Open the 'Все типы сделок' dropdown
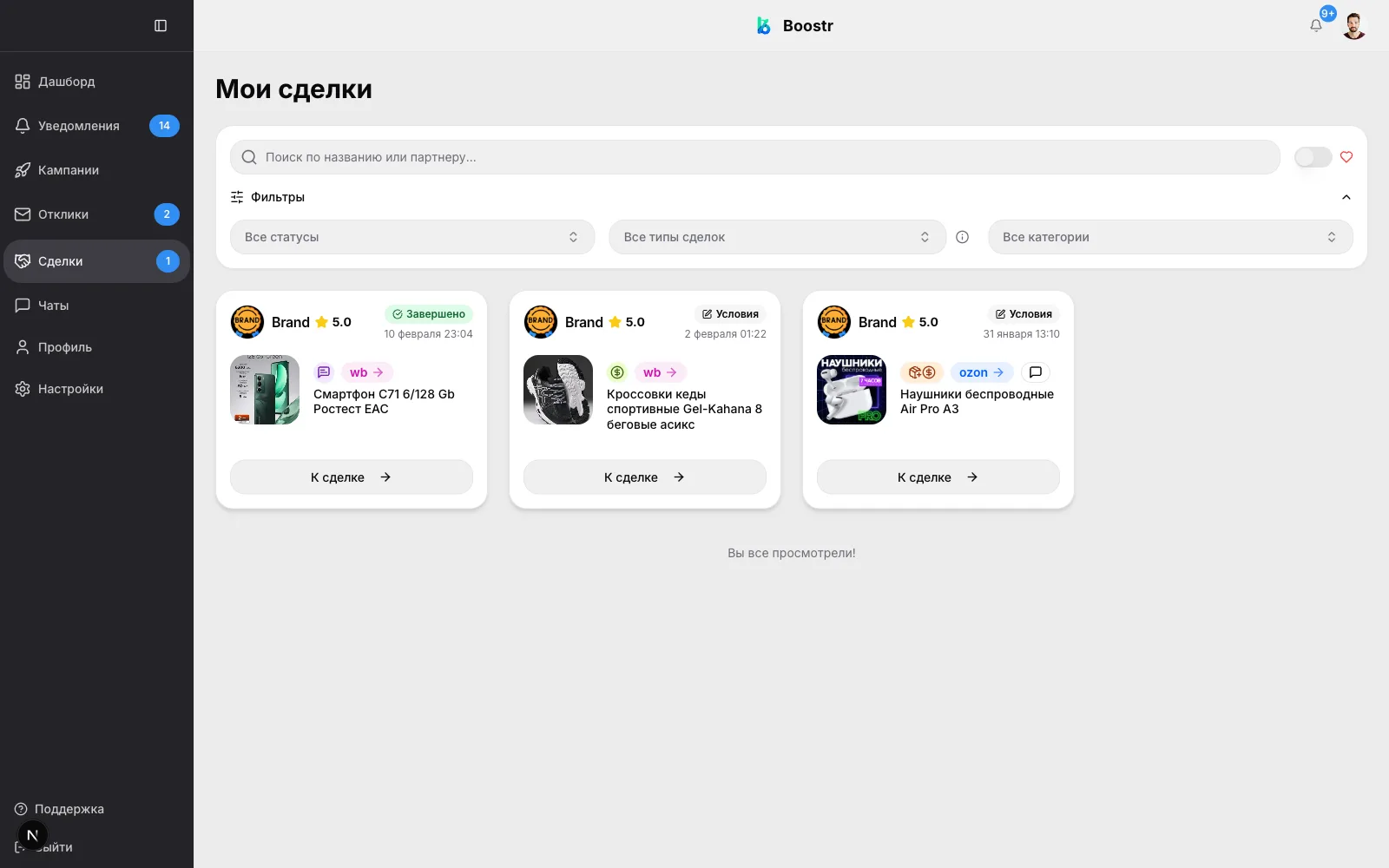1389x868 pixels. click(777, 237)
